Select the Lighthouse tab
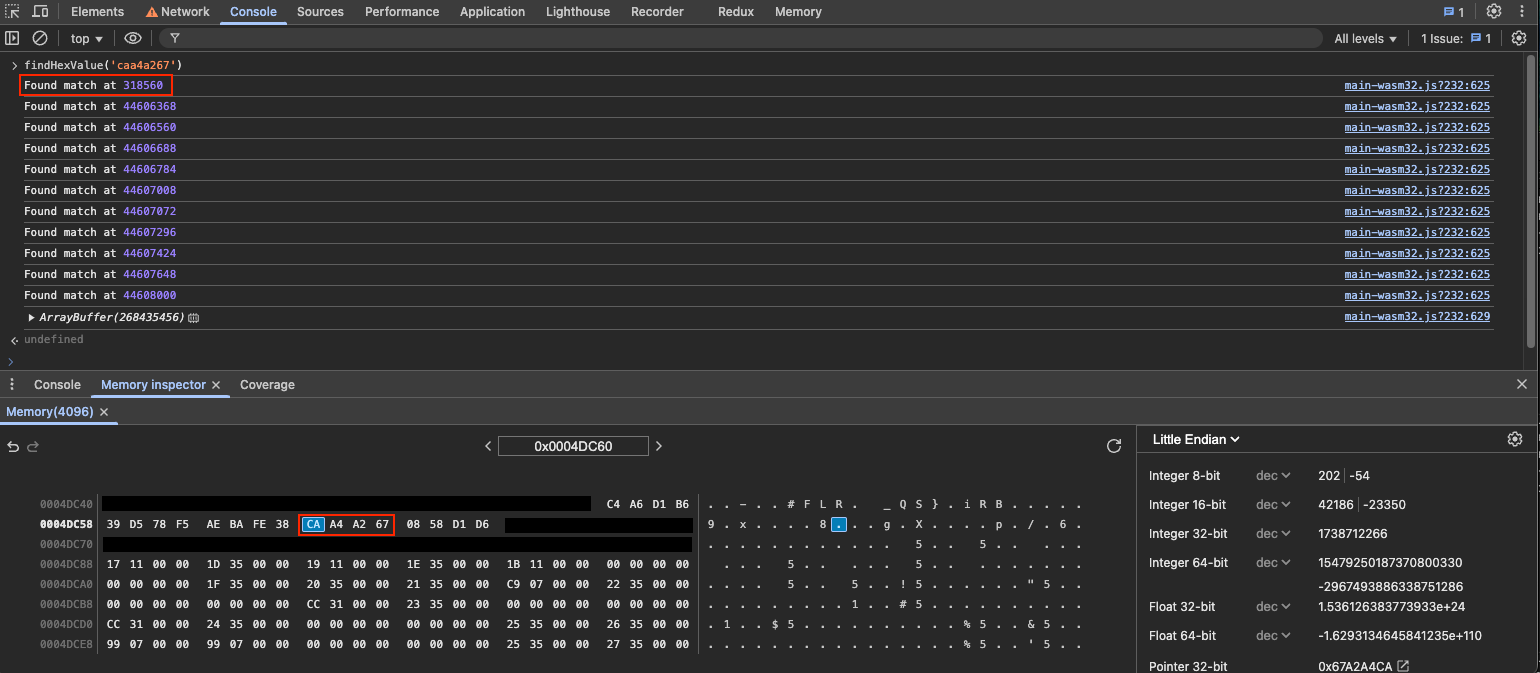The width and height of the screenshot is (1540, 673). [579, 12]
